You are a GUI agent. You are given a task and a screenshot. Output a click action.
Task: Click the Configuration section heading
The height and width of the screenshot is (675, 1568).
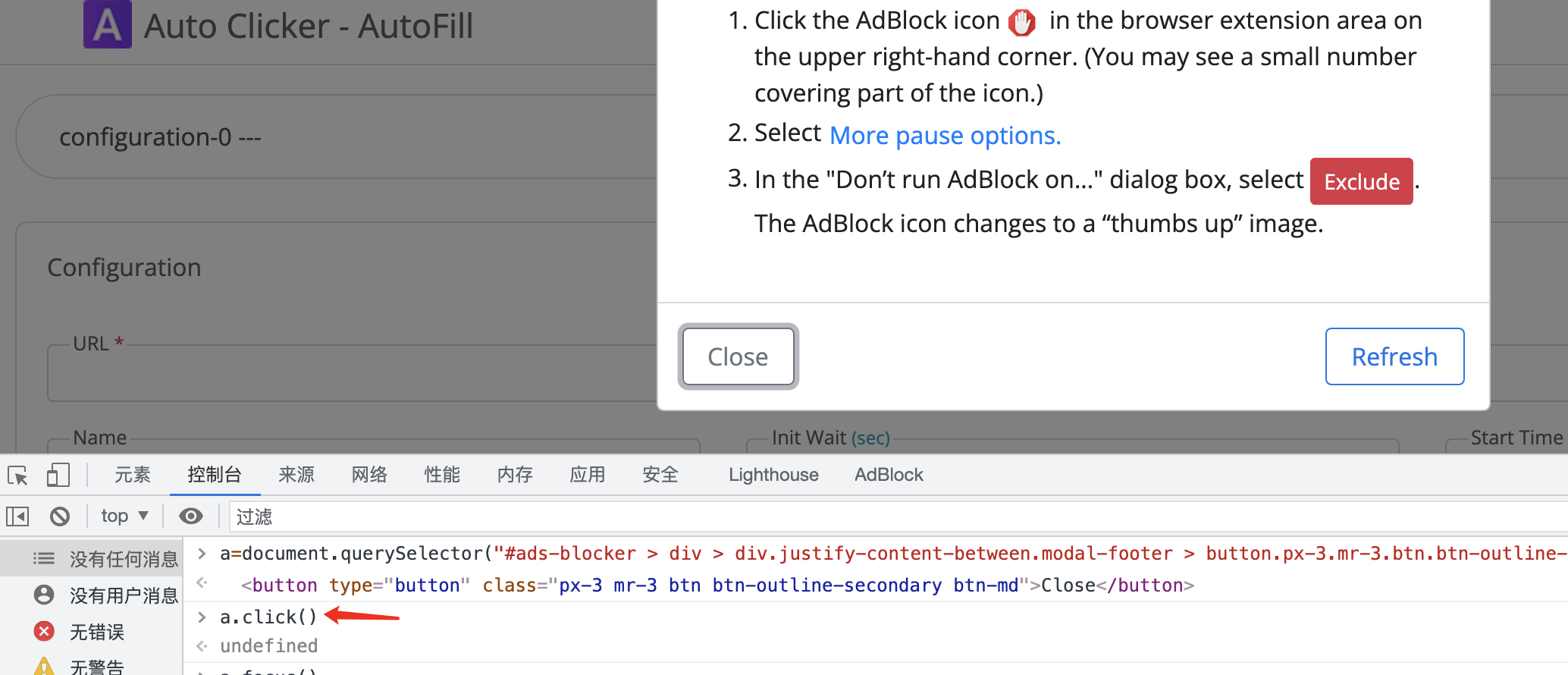[124, 268]
